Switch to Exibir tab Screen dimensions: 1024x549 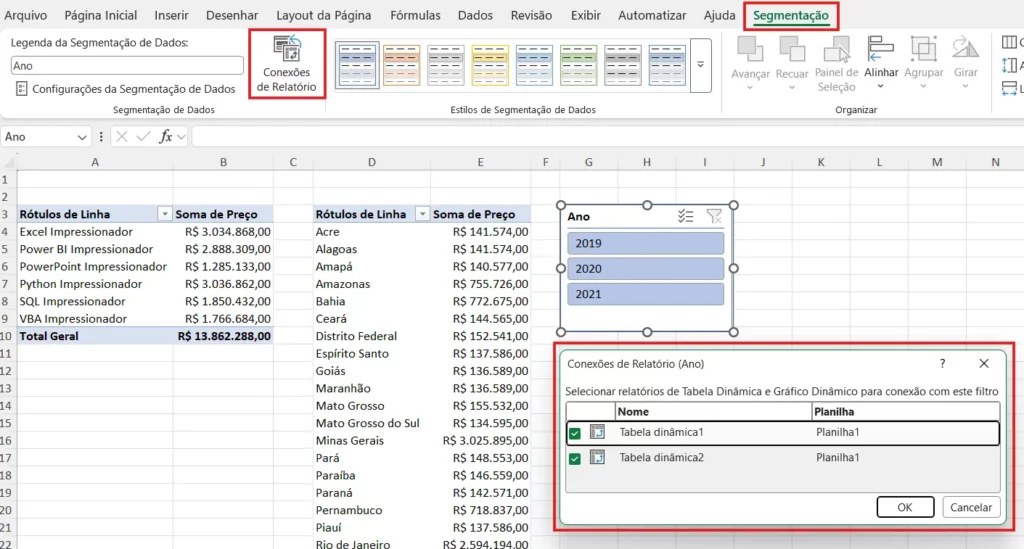pyautogui.click(x=586, y=15)
